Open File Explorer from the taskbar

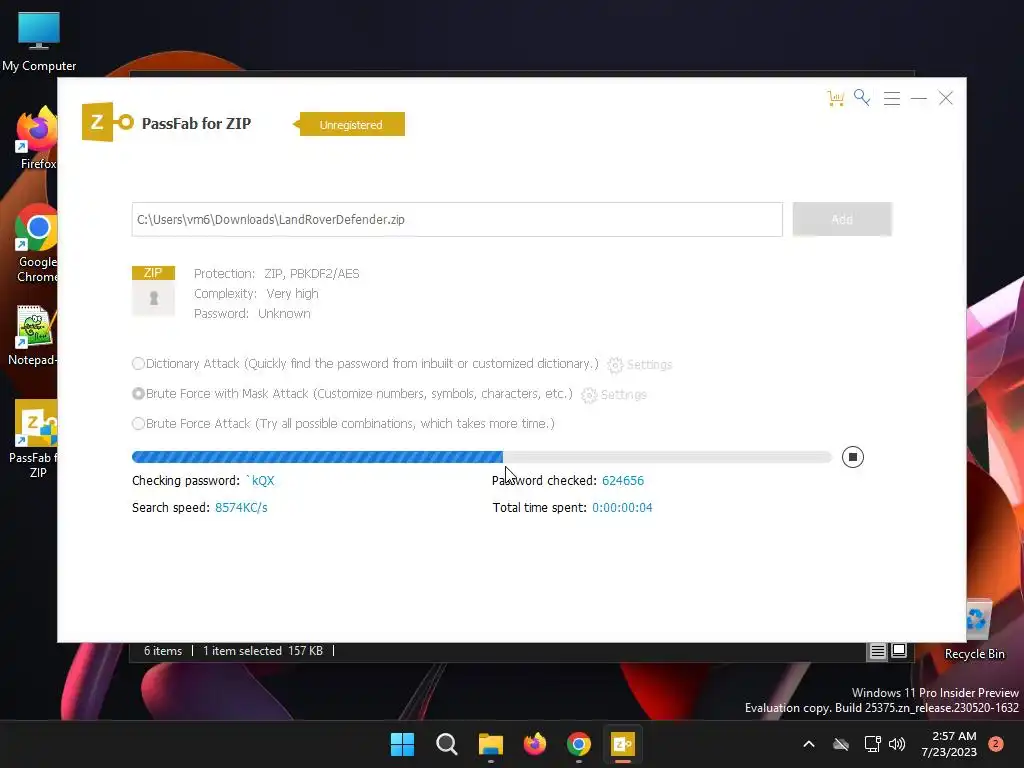point(490,744)
